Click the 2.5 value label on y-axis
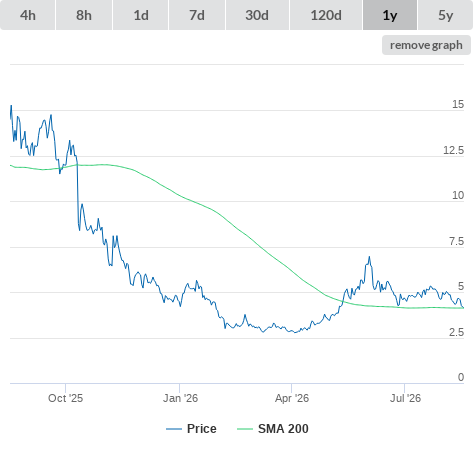This screenshot has height=455, width=474. click(x=456, y=332)
